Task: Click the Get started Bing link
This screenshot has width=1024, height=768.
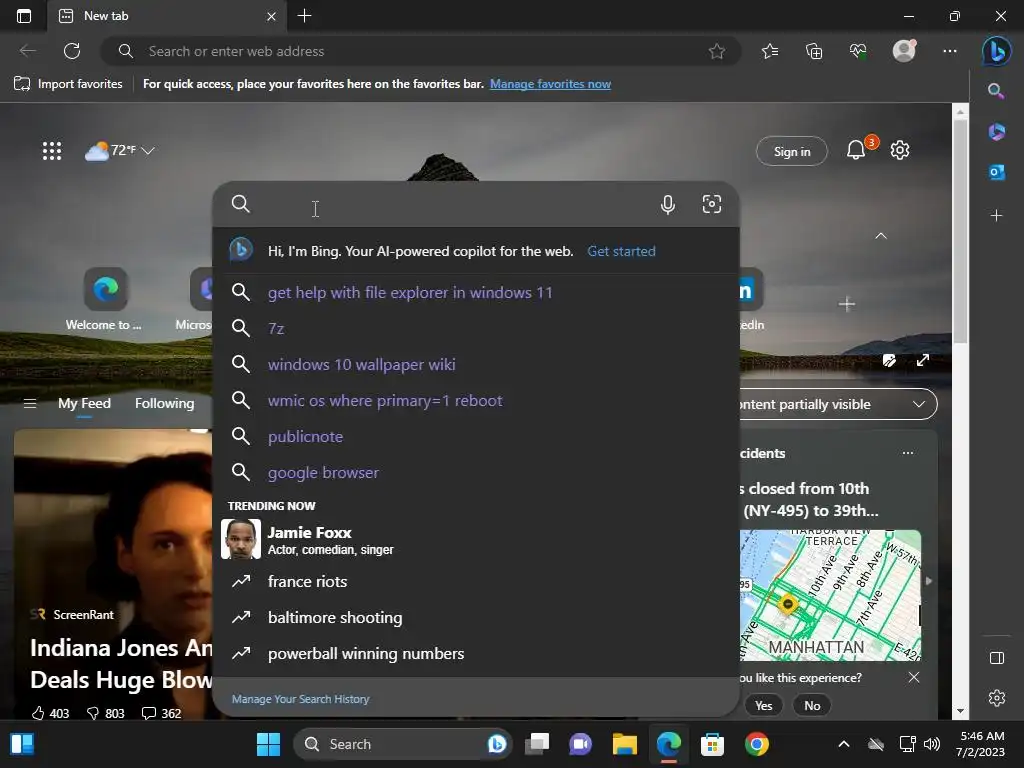Action: click(x=621, y=251)
